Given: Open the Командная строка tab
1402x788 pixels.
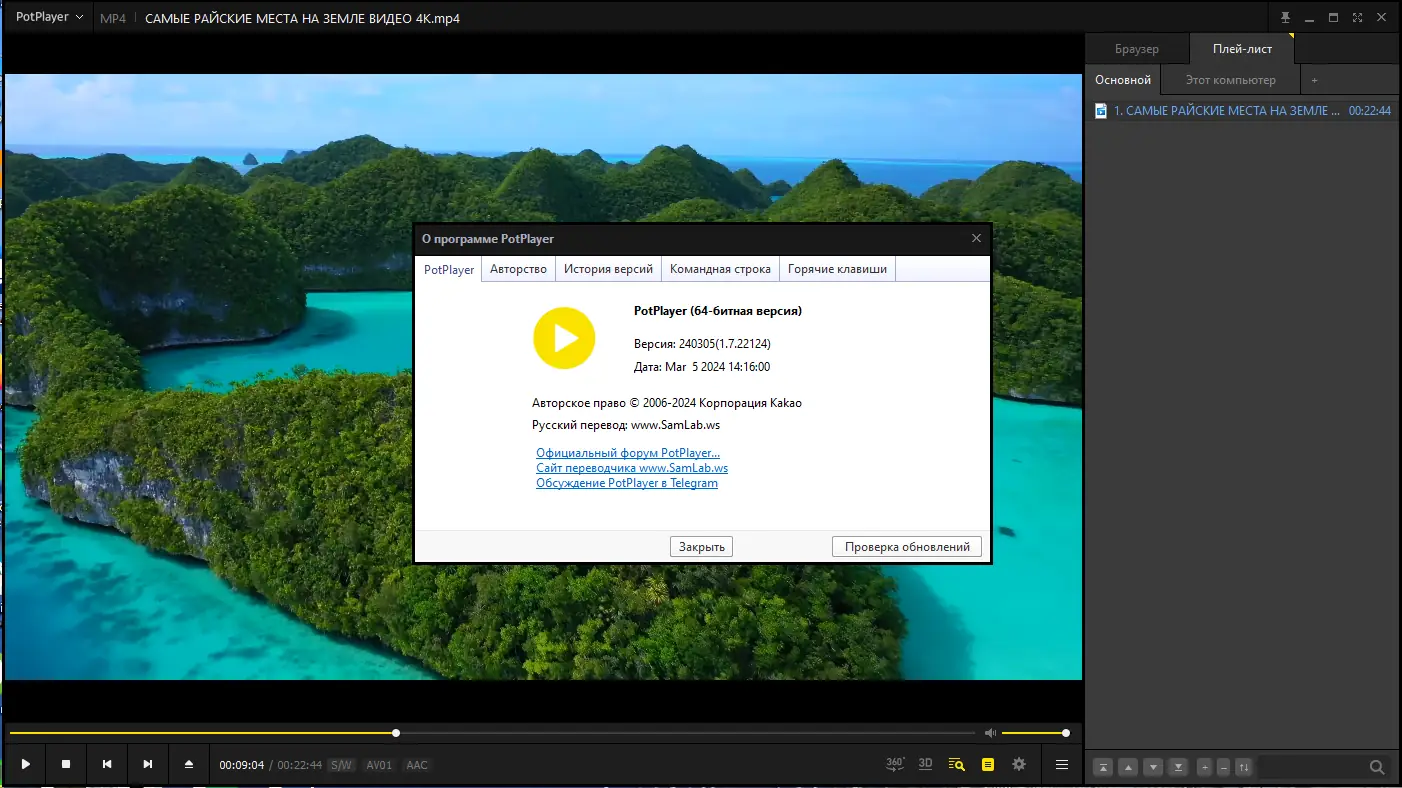Looking at the screenshot, I should pos(720,269).
